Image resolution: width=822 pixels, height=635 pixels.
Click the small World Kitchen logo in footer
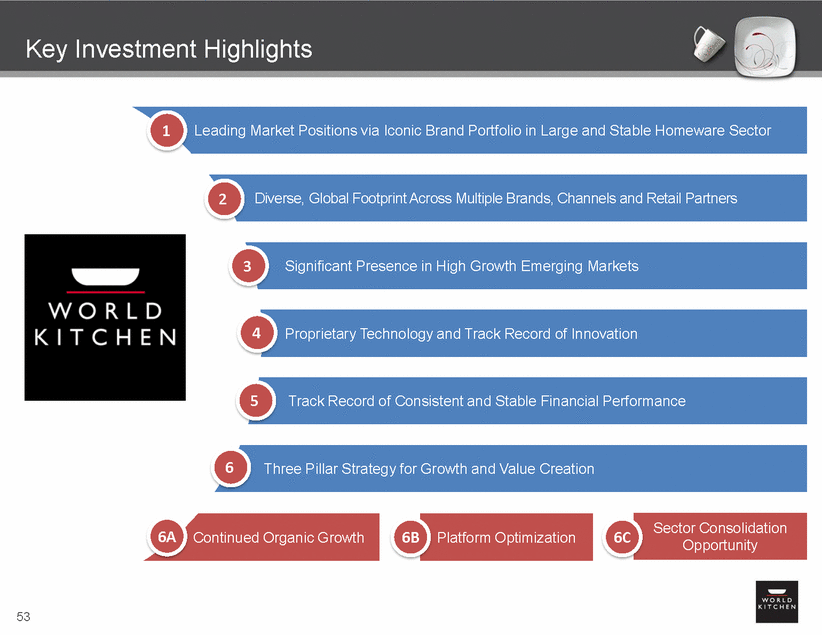coord(776,600)
